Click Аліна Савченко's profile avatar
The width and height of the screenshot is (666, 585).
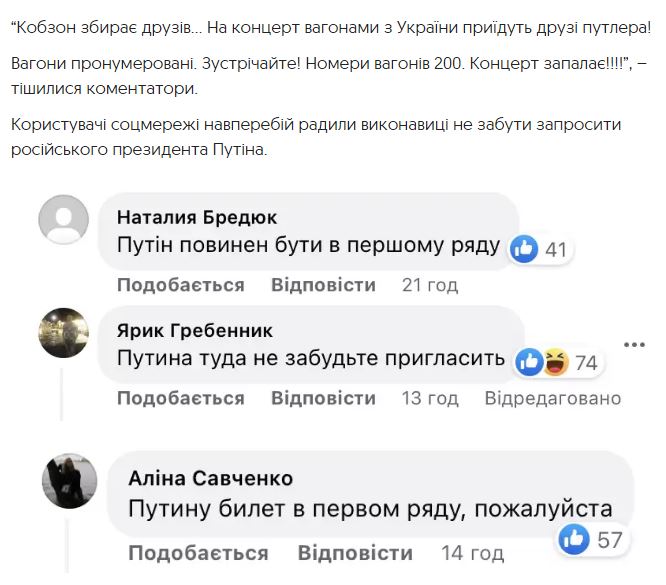[x=69, y=481]
